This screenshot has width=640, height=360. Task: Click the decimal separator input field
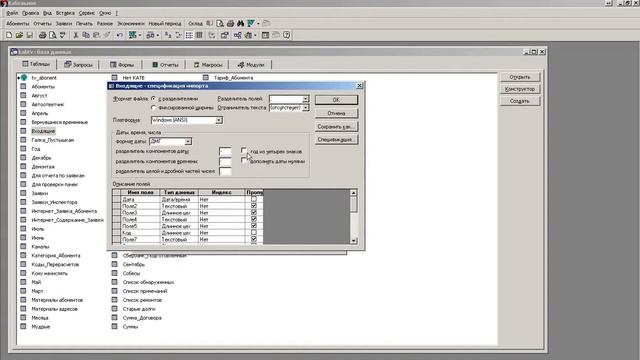225,171
